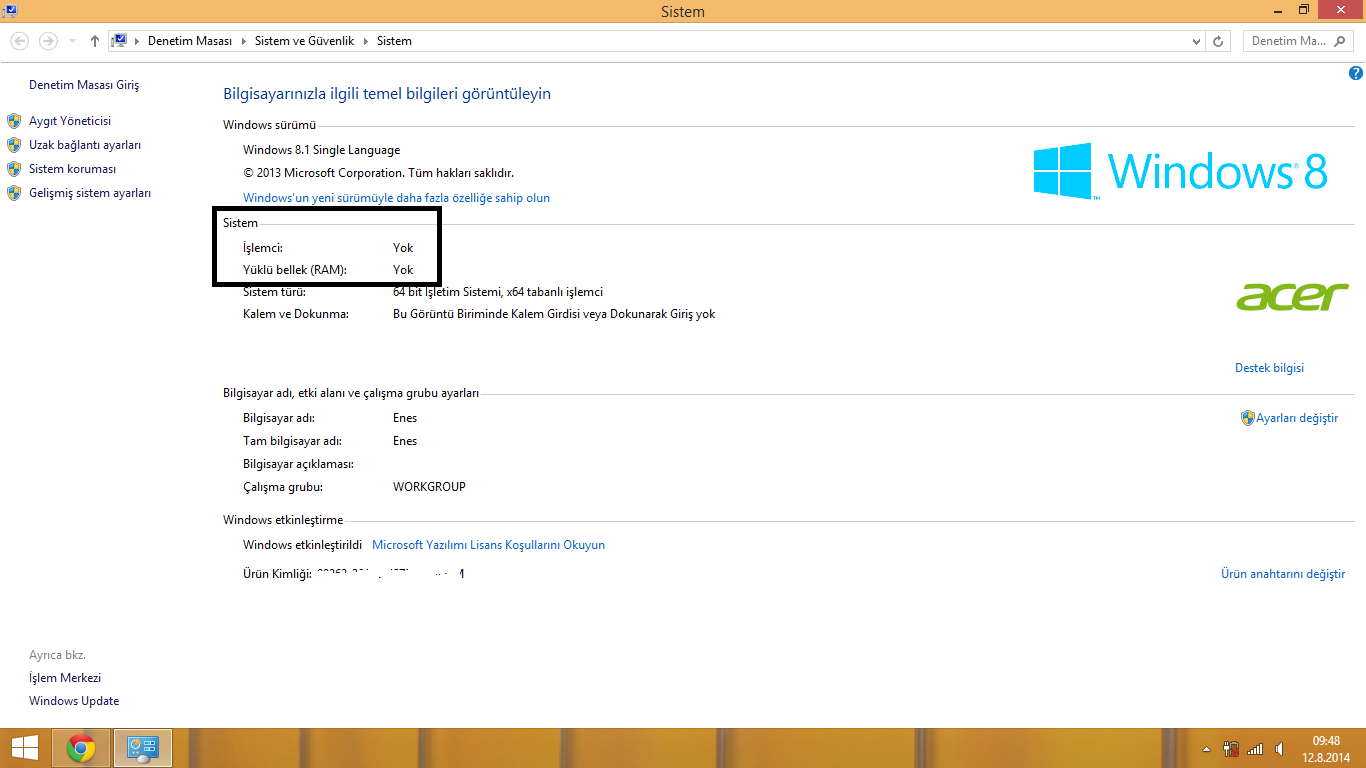Open Sistem koruması settings
Viewport: 1366px width, 768px height.
coord(73,169)
